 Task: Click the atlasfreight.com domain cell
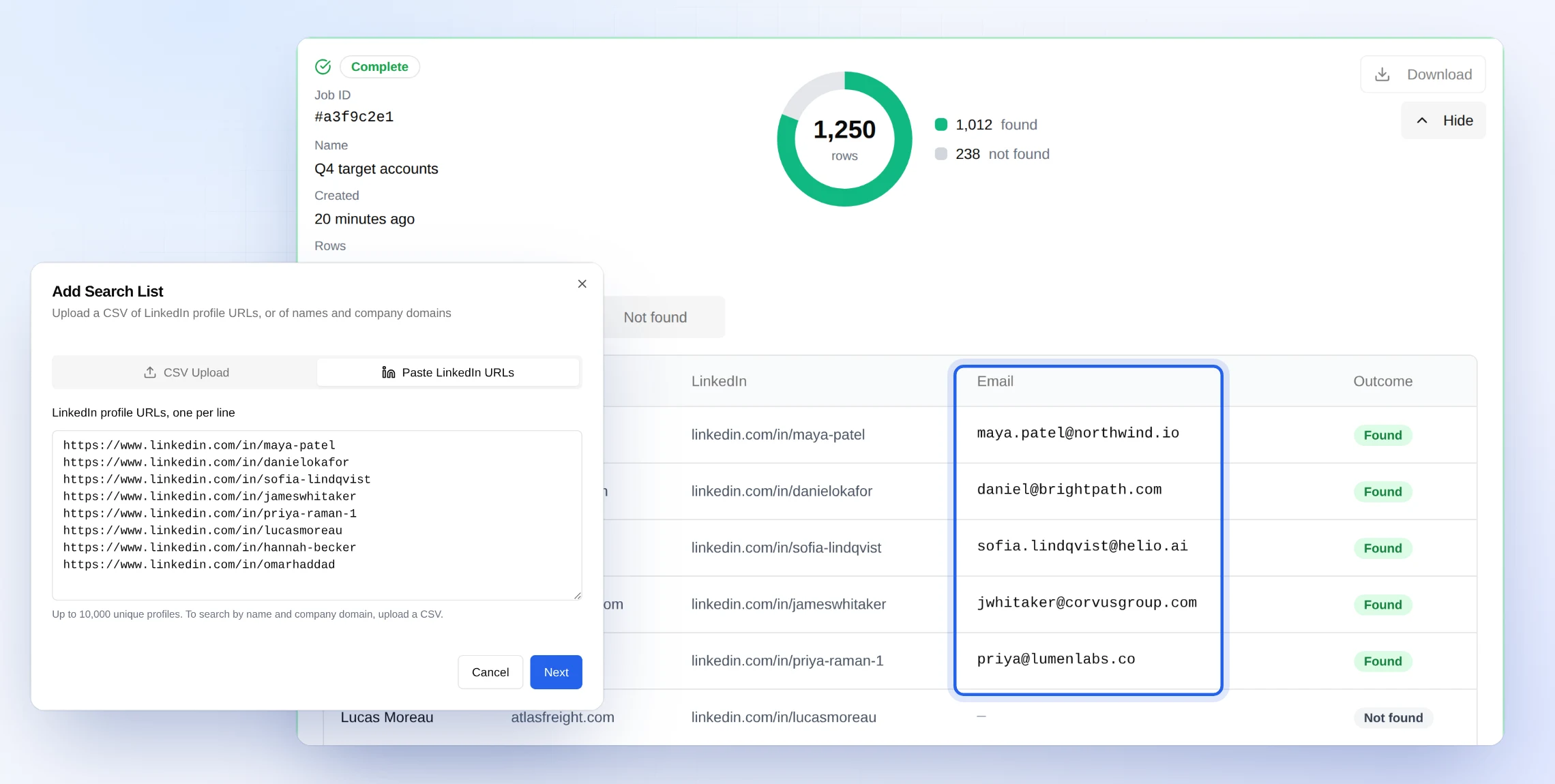[563, 717]
